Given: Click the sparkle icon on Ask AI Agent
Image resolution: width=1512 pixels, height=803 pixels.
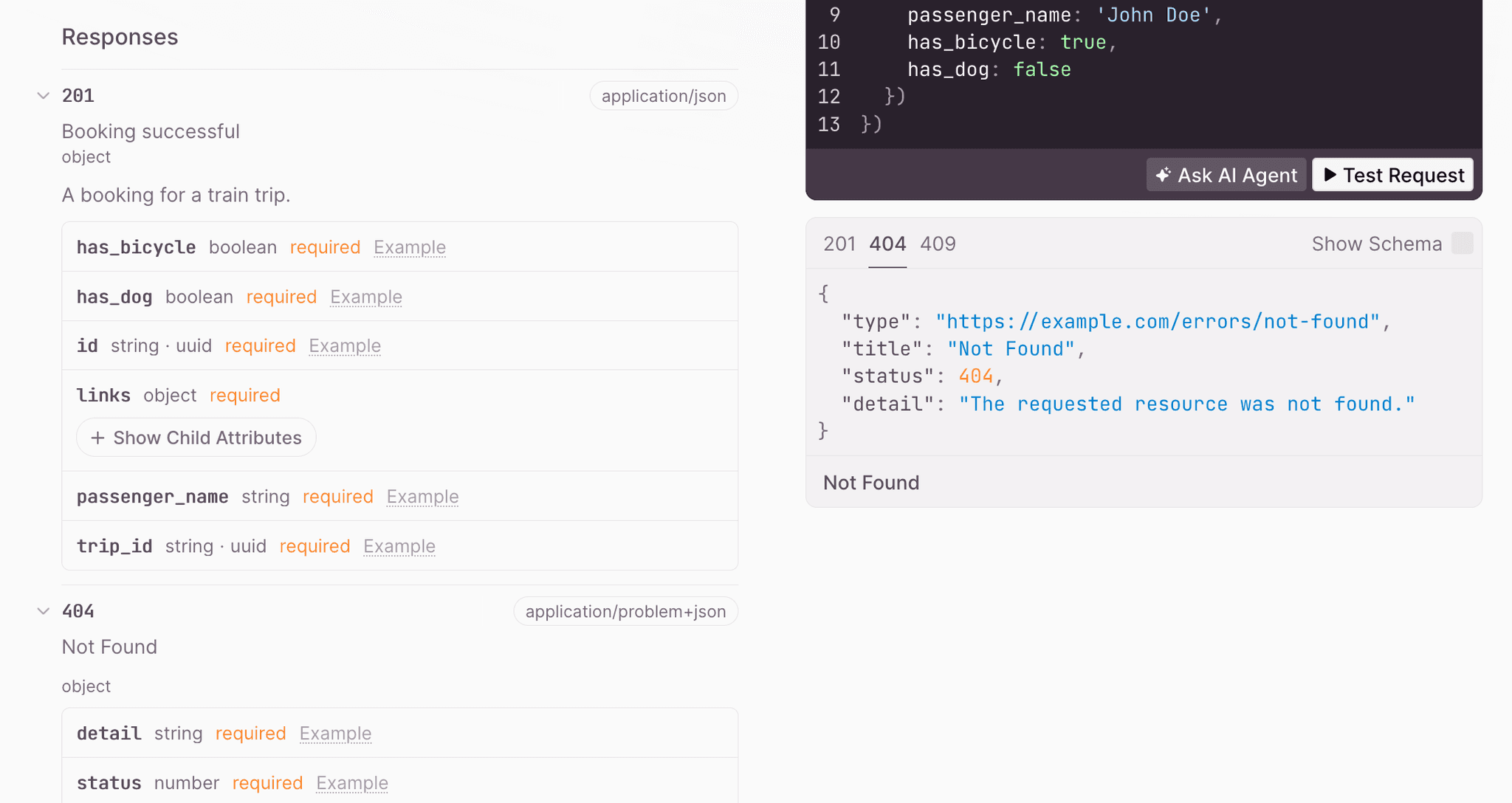Looking at the screenshot, I should [x=1164, y=175].
